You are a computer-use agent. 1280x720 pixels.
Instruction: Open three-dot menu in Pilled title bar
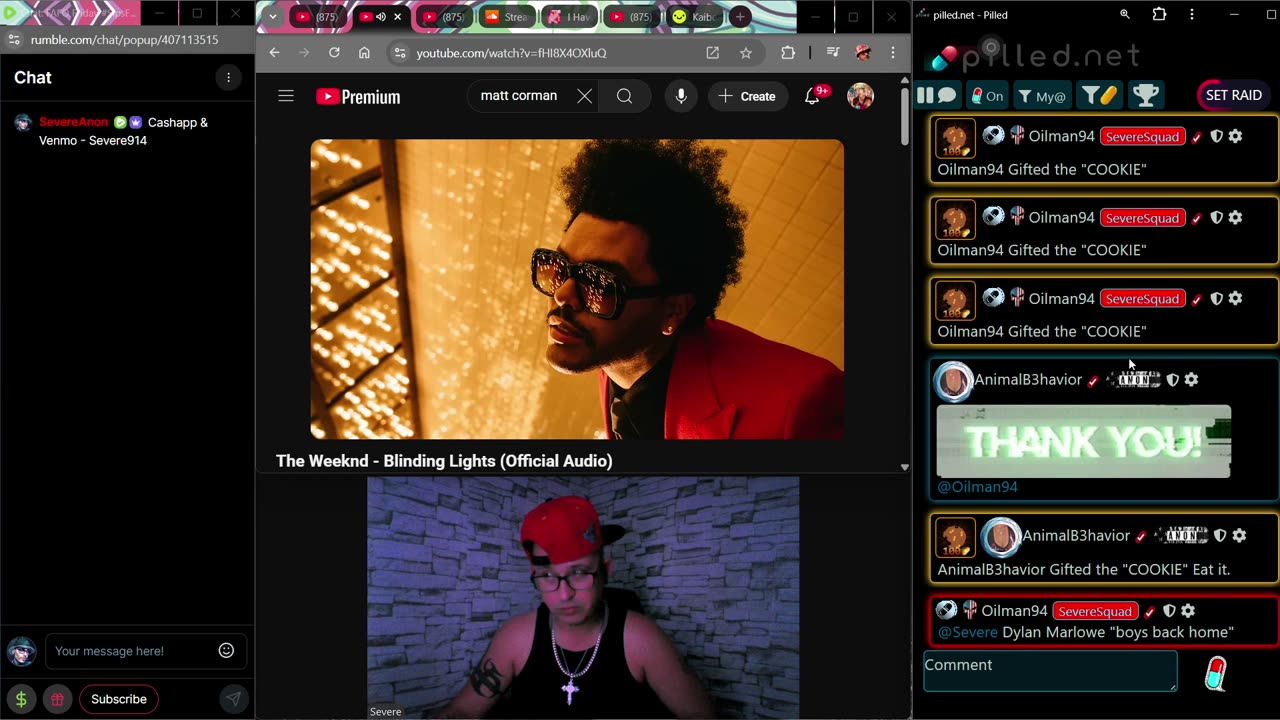click(1192, 15)
